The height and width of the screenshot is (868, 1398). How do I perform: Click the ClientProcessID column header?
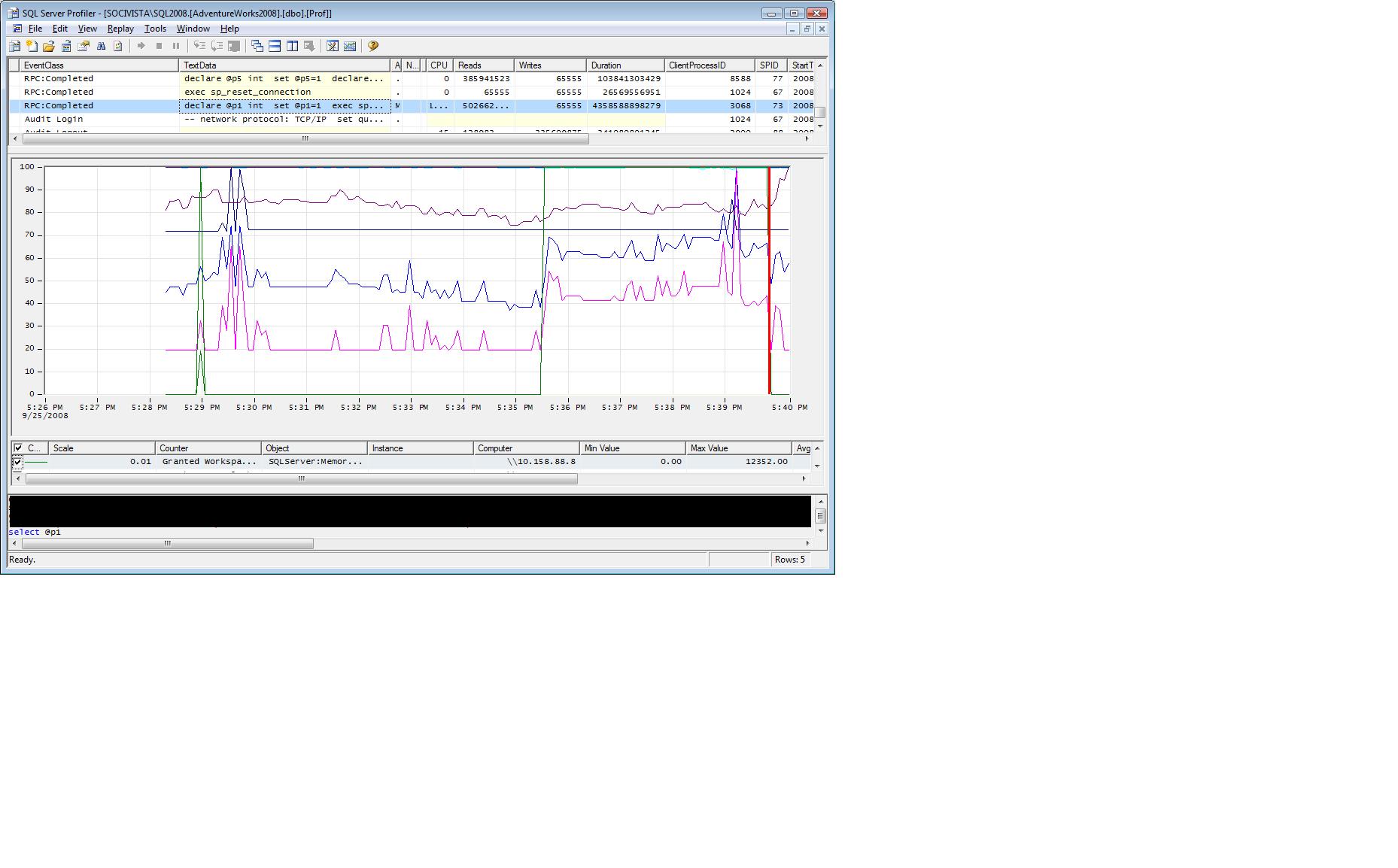click(x=710, y=65)
